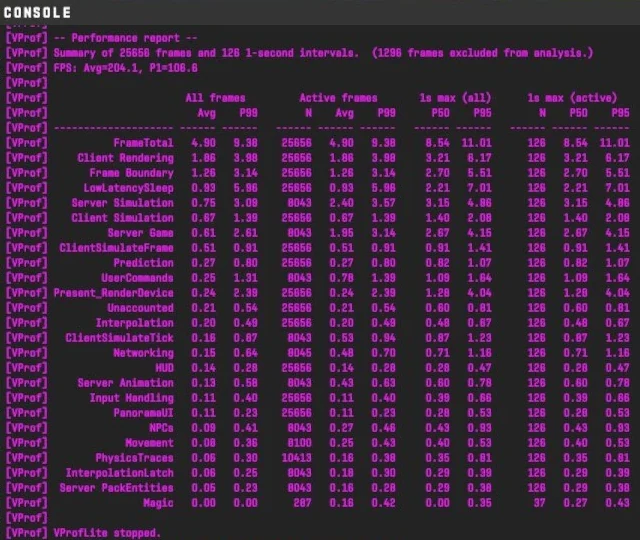
Task: Select the FrameTotal row label
Action: (x=143, y=143)
